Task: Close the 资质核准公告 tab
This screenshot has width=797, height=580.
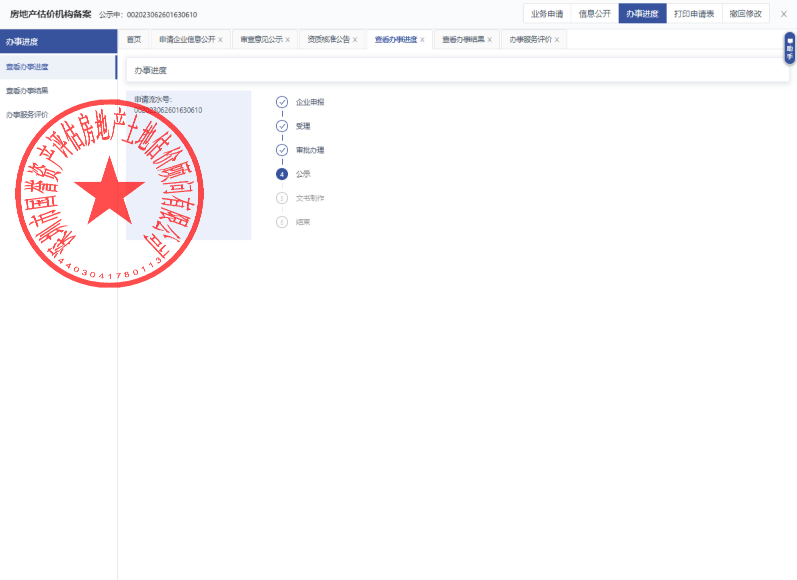Action: [355, 40]
